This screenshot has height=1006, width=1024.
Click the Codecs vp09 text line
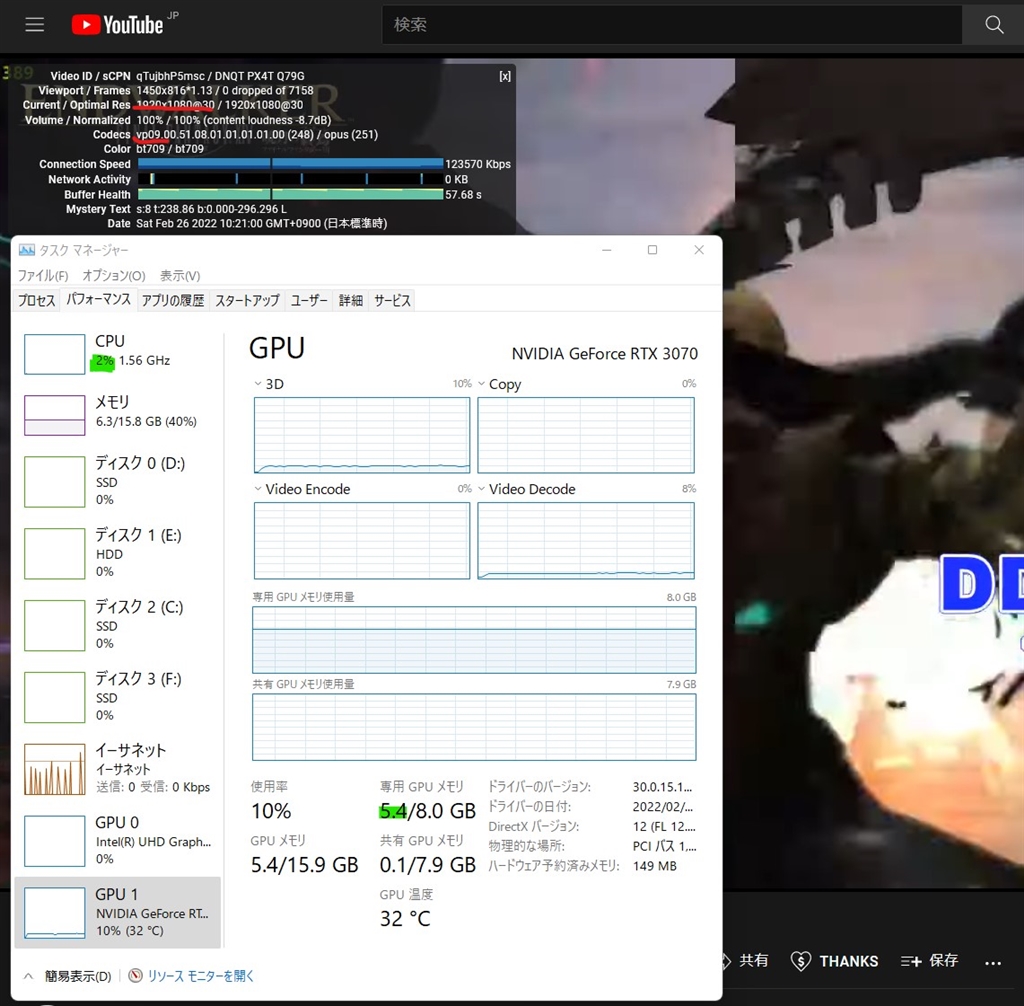[x=257, y=135]
